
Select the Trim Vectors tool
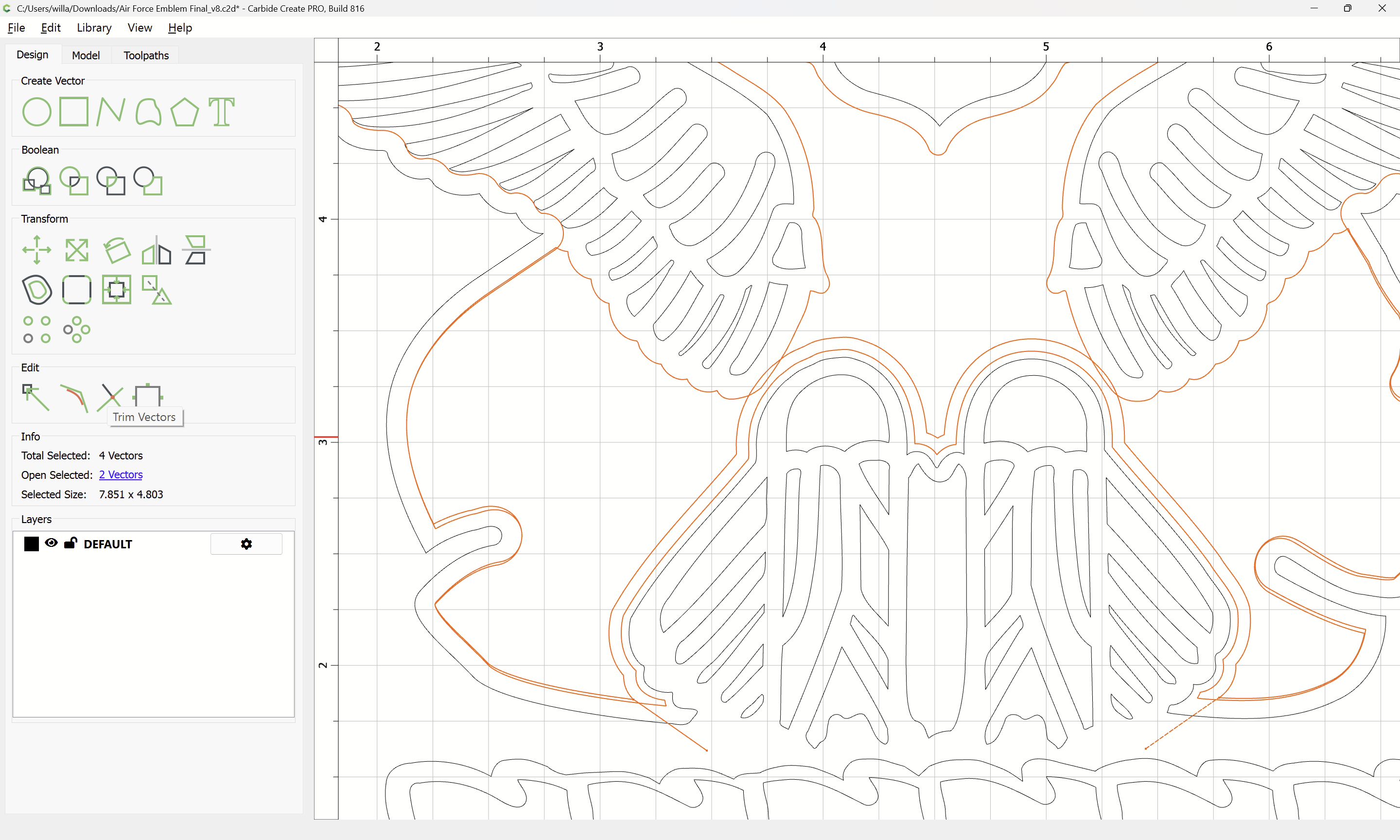(x=110, y=397)
